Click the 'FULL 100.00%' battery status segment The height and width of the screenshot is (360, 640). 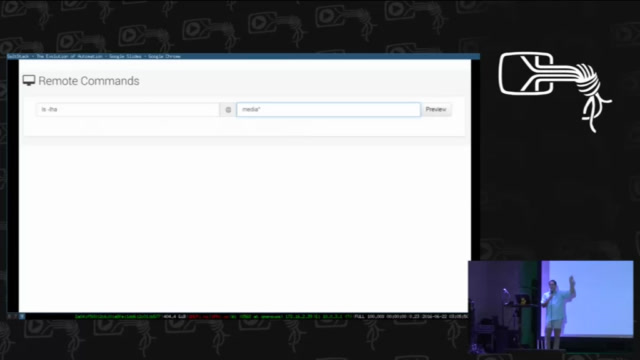point(370,316)
